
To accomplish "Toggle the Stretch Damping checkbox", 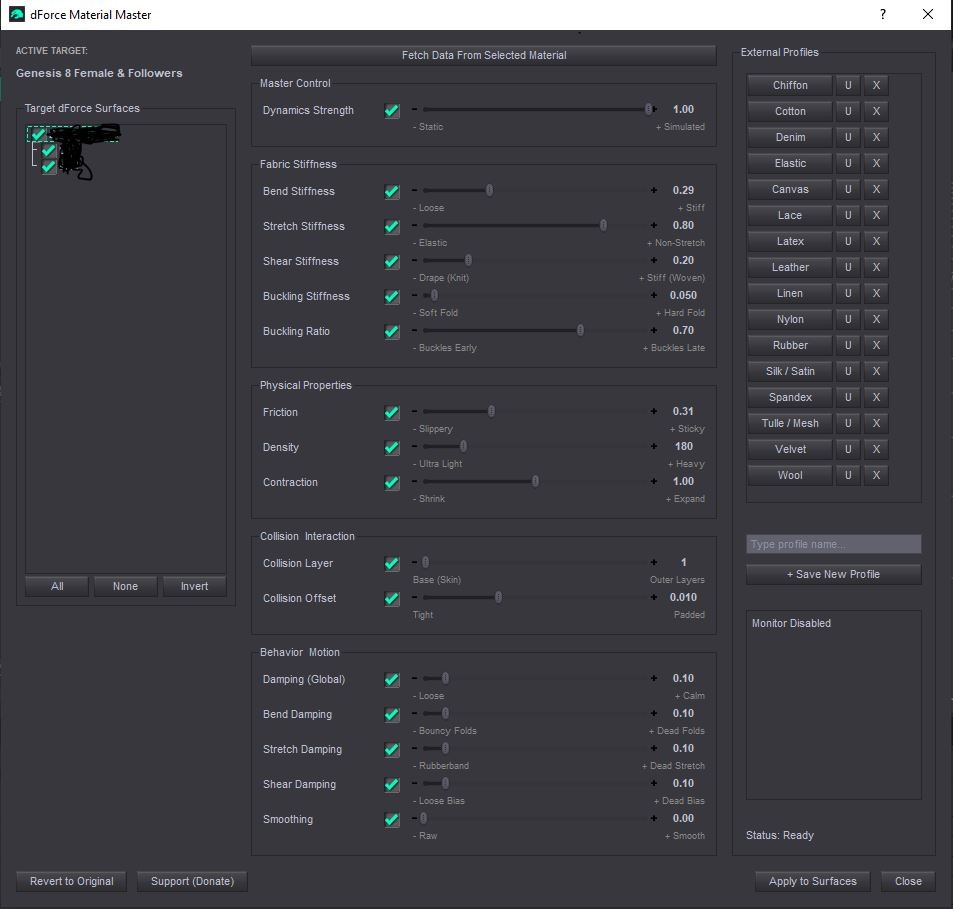I will 392,750.
